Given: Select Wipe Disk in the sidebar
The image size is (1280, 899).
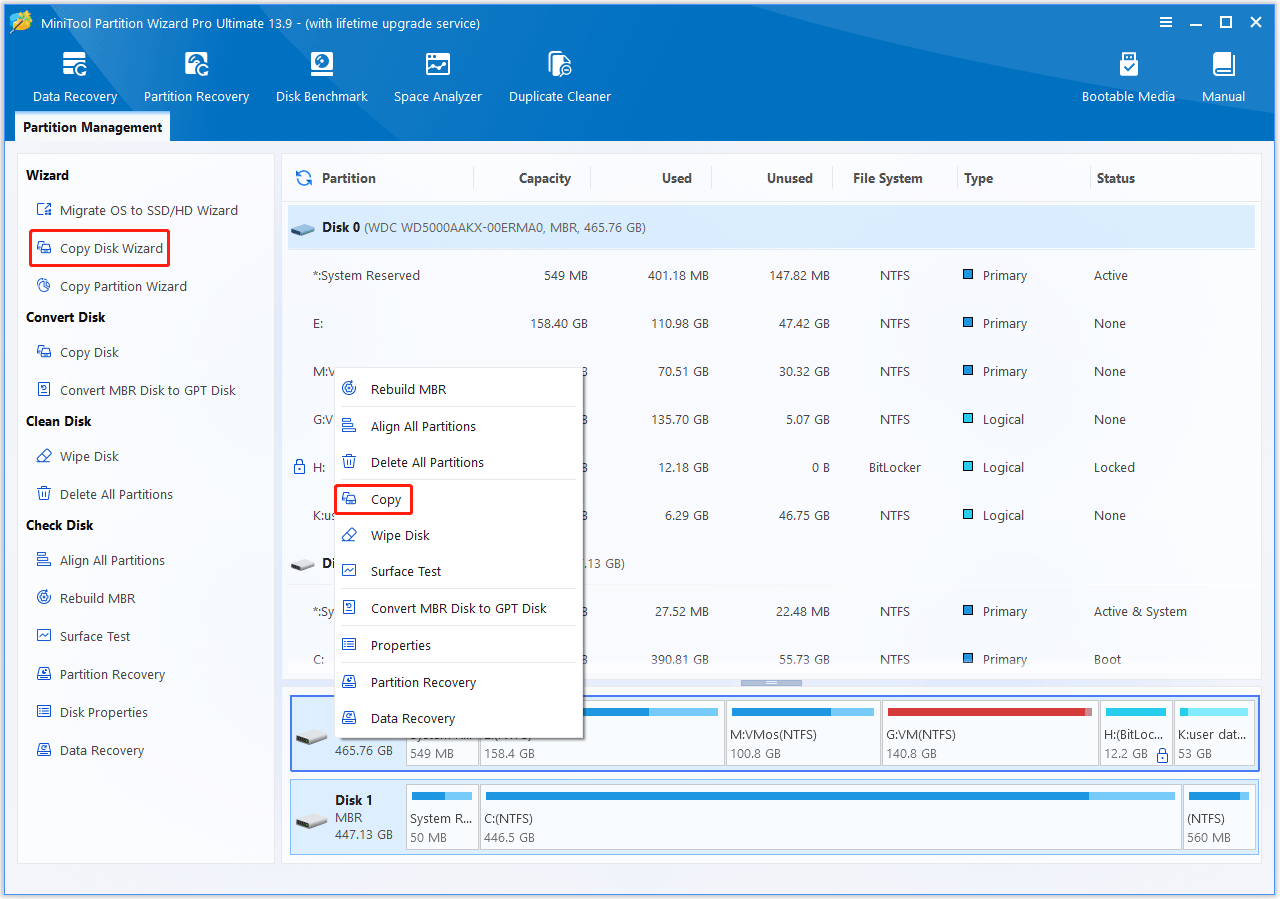Looking at the screenshot, I should tap(78, 456).
